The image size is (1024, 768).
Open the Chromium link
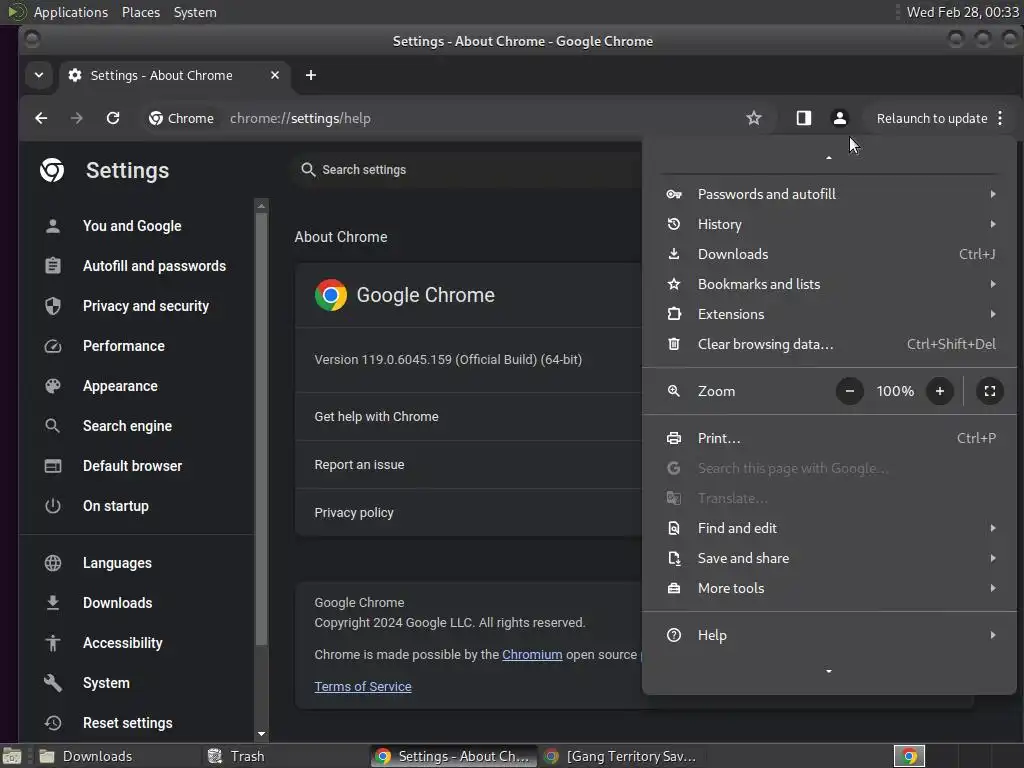point(532,654)
